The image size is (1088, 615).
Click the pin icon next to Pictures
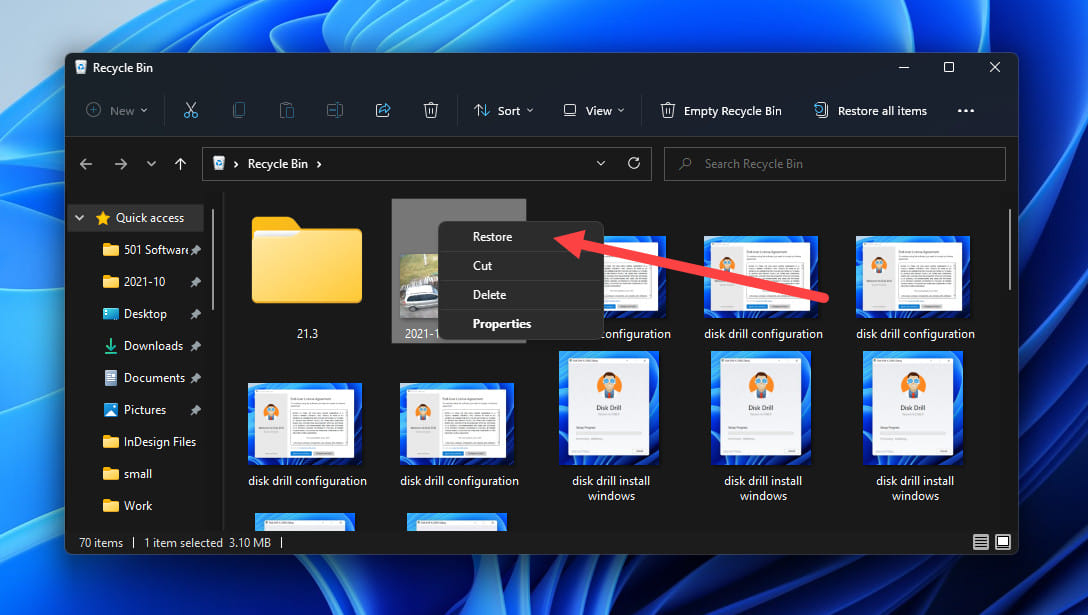[x=196, y=410]
